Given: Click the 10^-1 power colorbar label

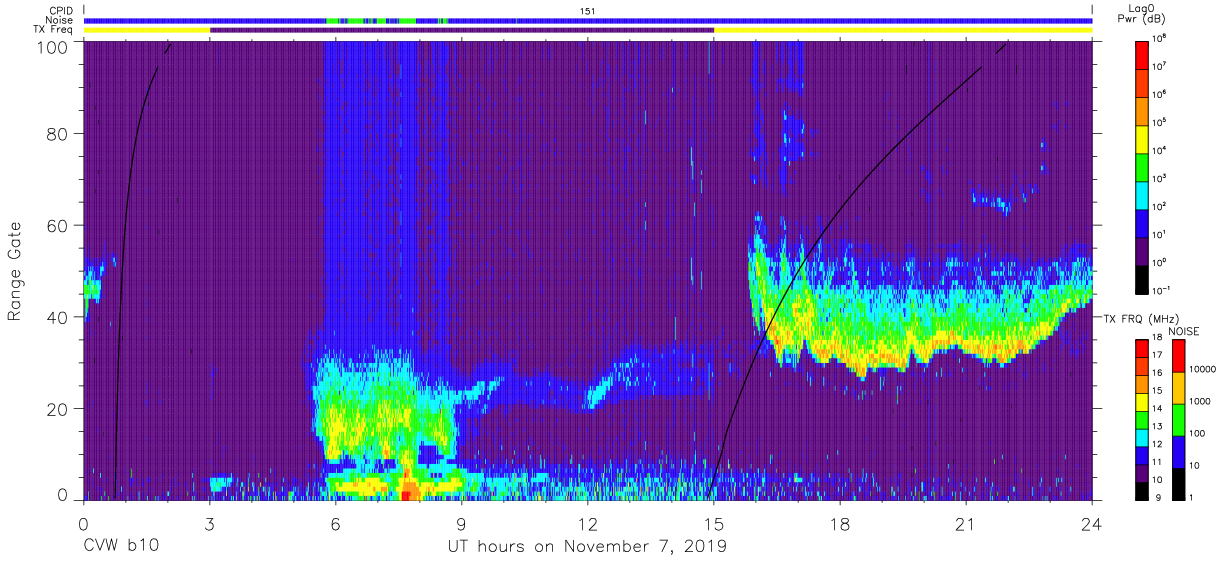Looking at the screenshot, I should pos(1161,290).
